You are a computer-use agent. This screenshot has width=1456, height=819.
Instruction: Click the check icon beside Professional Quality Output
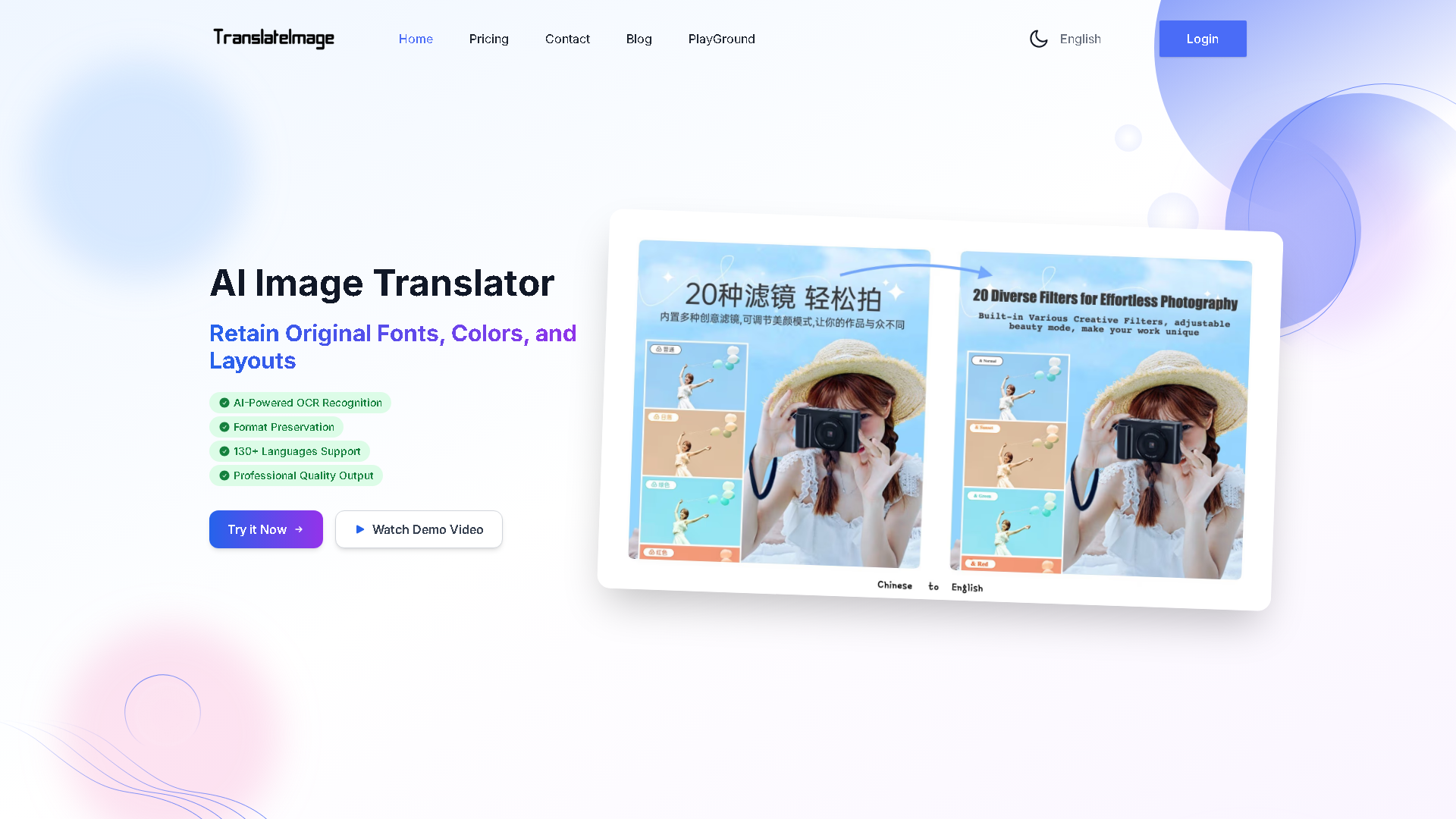point(224,475)
